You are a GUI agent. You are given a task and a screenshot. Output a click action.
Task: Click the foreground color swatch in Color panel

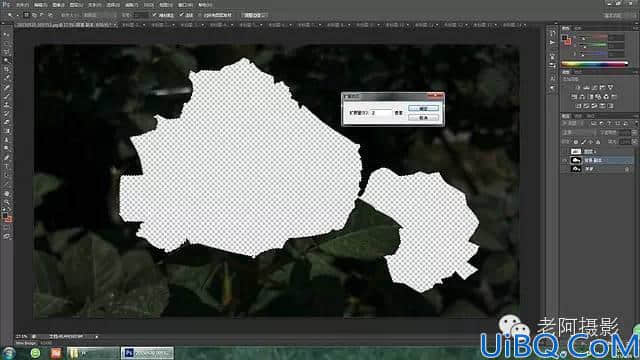coord(564,38)
